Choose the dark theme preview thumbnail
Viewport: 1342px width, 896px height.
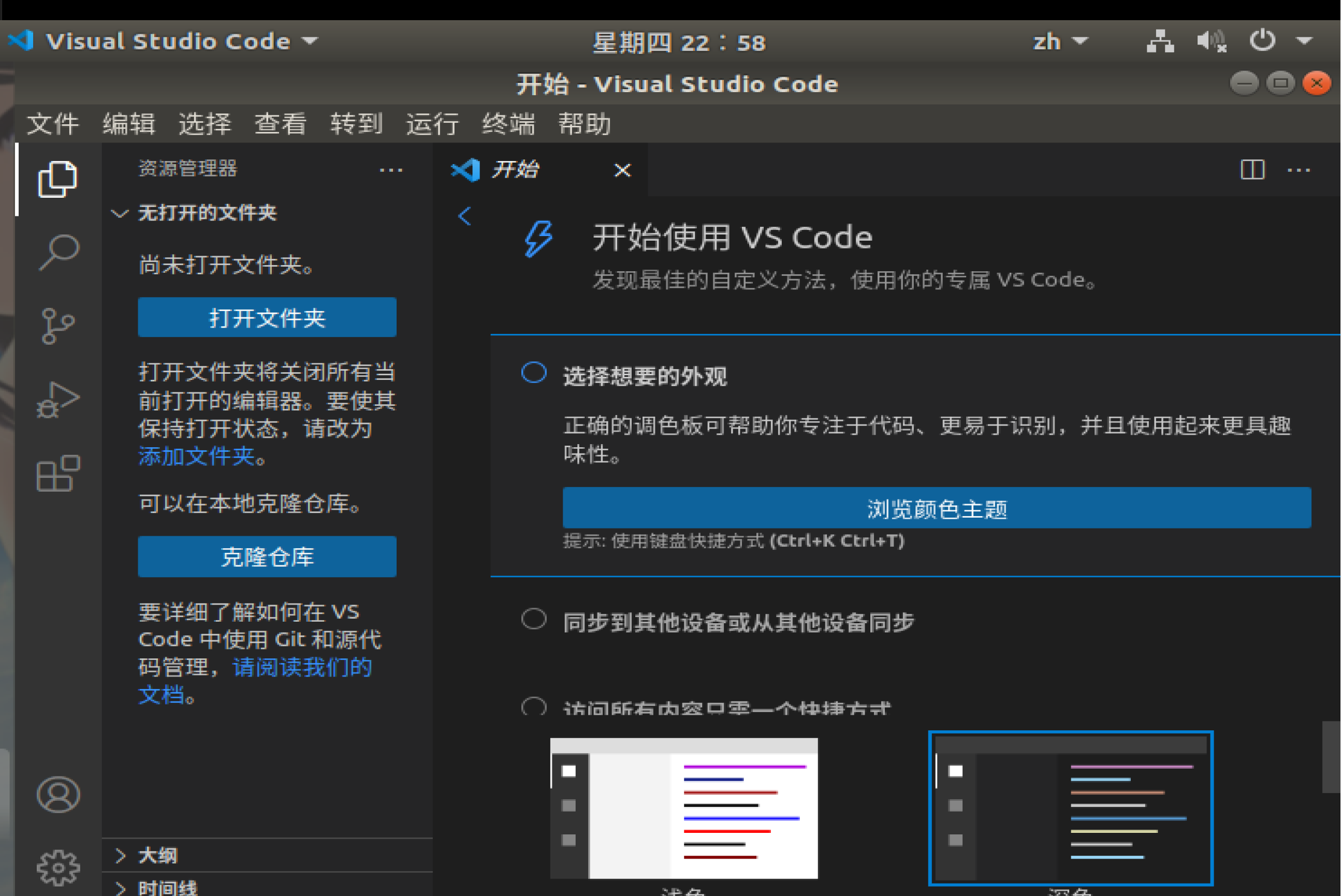(1071, 808)
